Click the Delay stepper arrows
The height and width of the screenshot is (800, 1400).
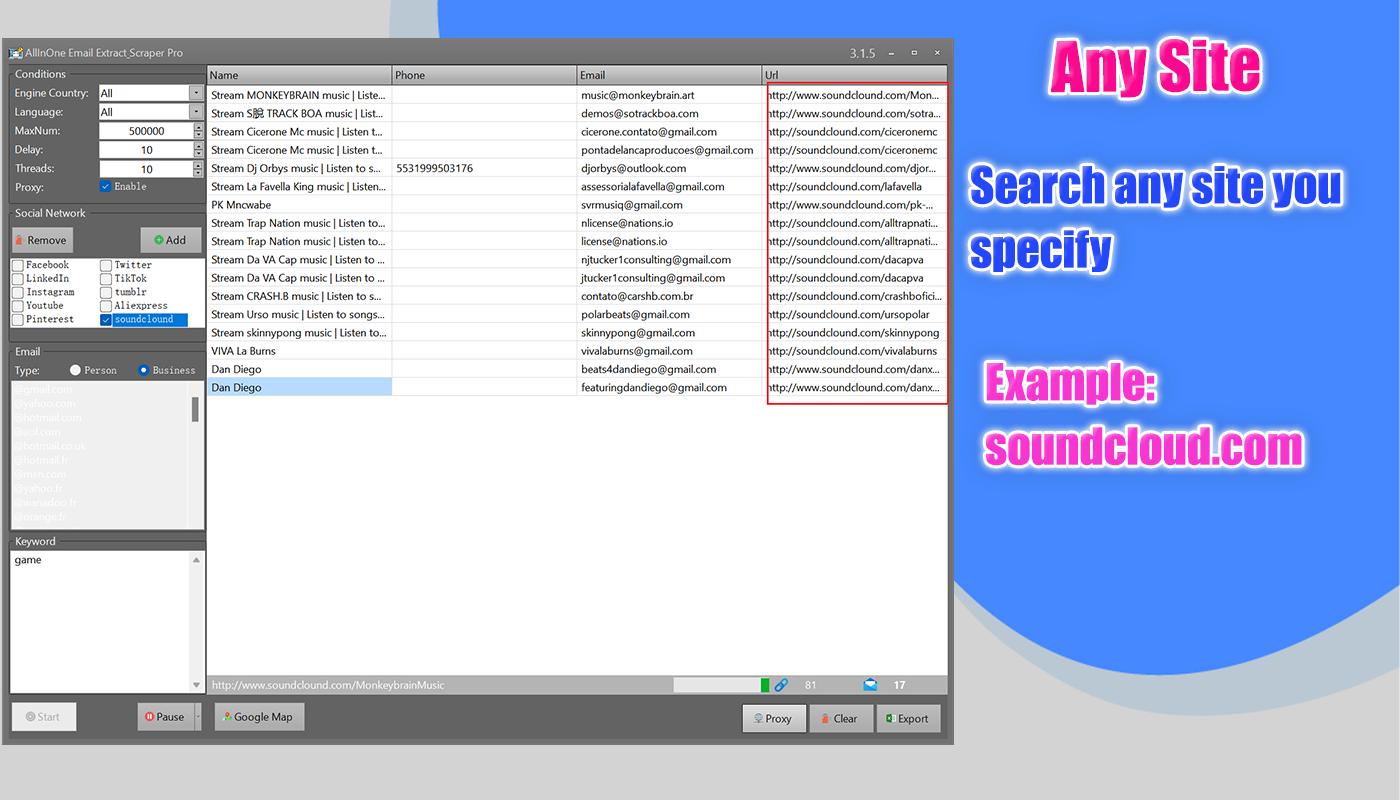tap(199, 150)
